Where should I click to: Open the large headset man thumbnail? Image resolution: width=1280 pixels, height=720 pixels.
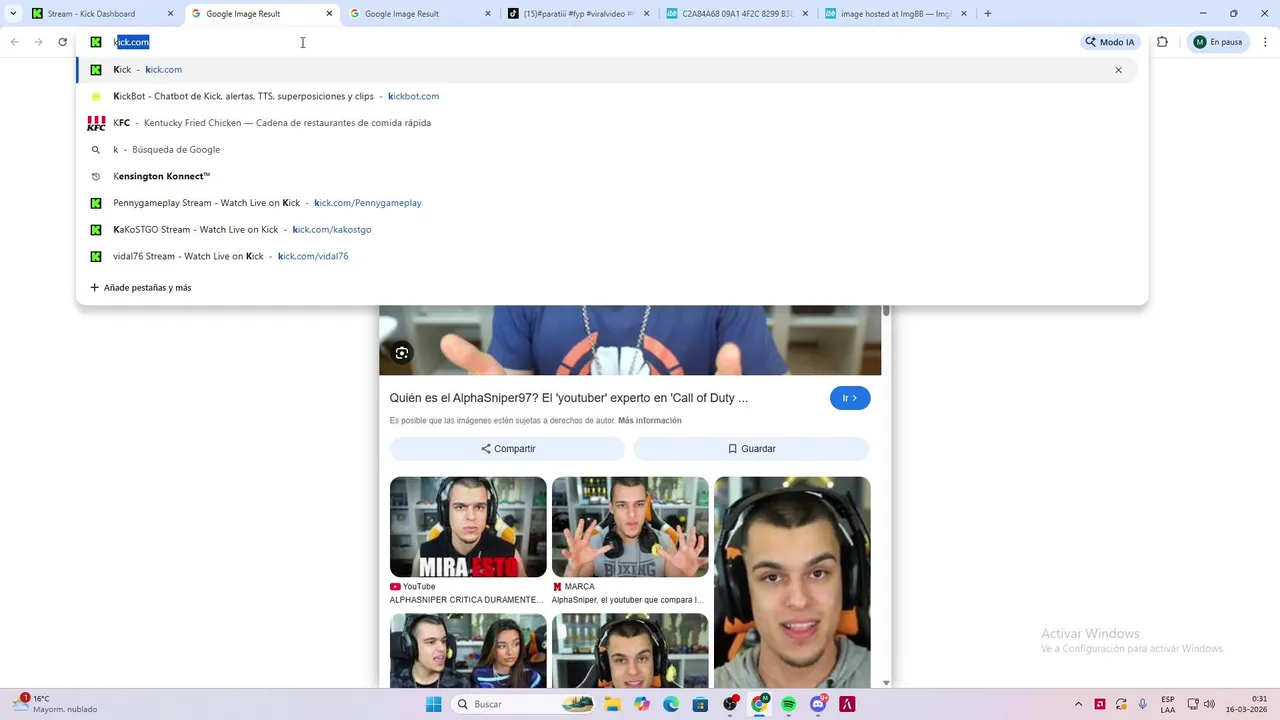[x=792, y=582]
